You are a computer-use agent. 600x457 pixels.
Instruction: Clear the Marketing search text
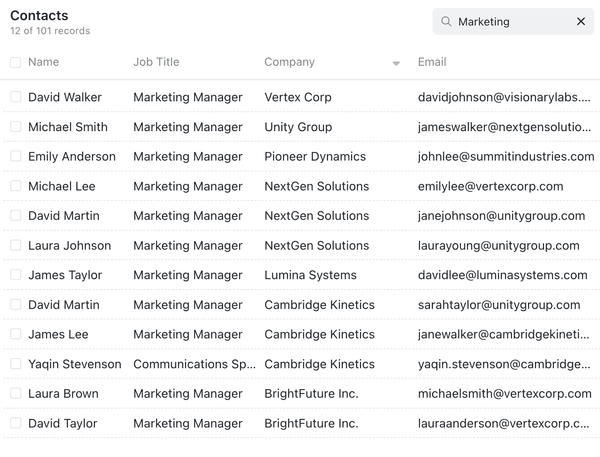click(x=580, y=21)
